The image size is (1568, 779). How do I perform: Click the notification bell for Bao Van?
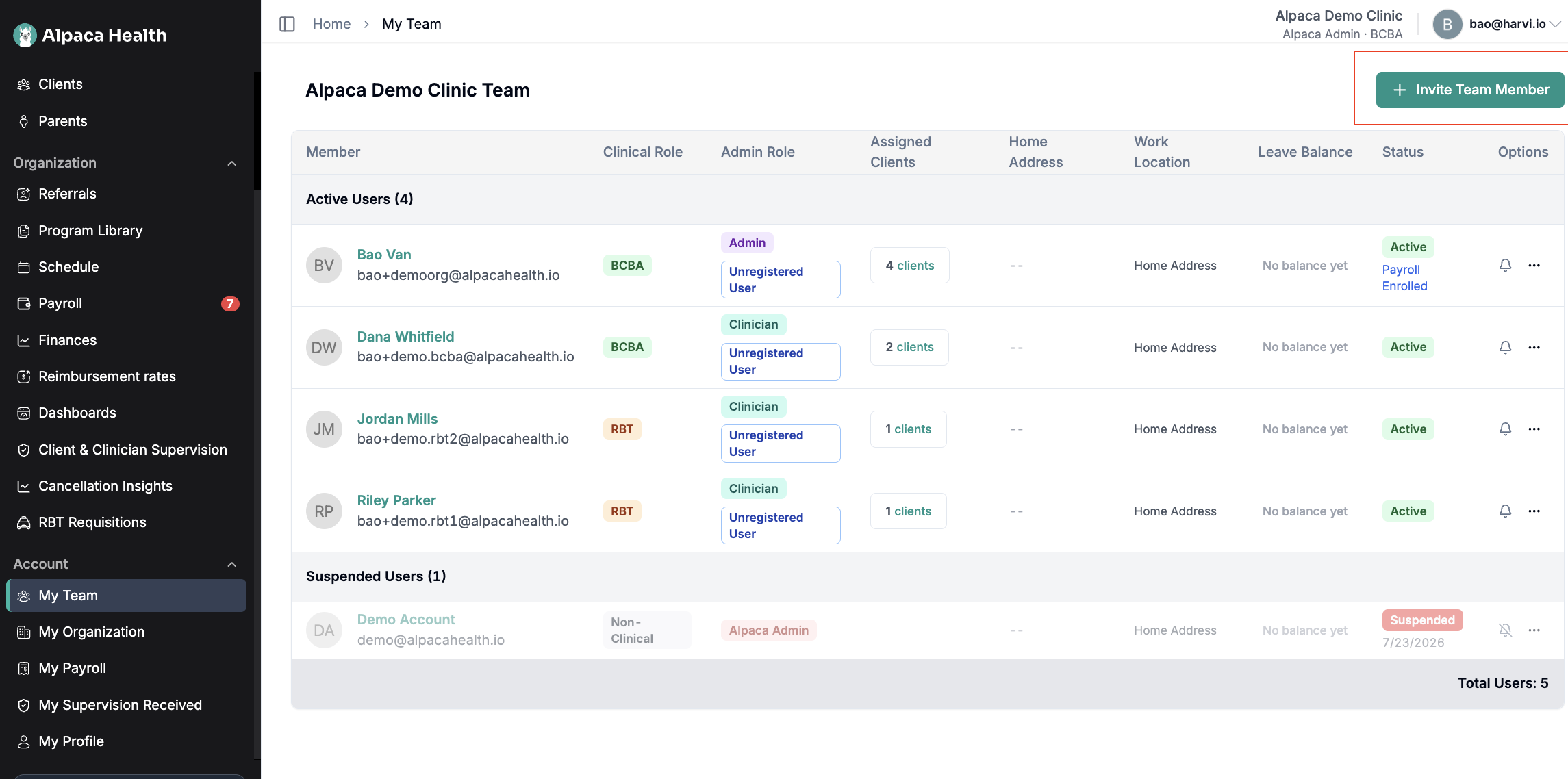(x=1505, y=265)
